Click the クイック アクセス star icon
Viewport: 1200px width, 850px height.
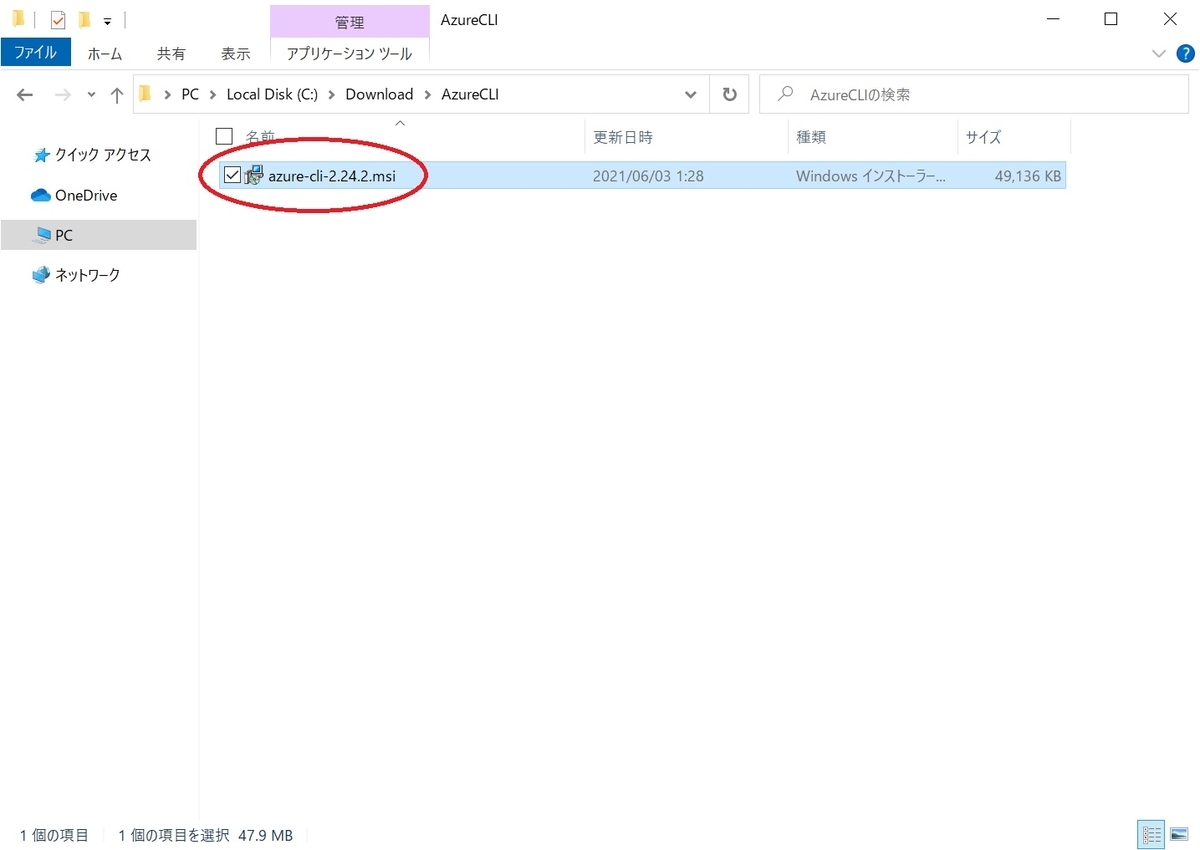(x=41, y=155)
